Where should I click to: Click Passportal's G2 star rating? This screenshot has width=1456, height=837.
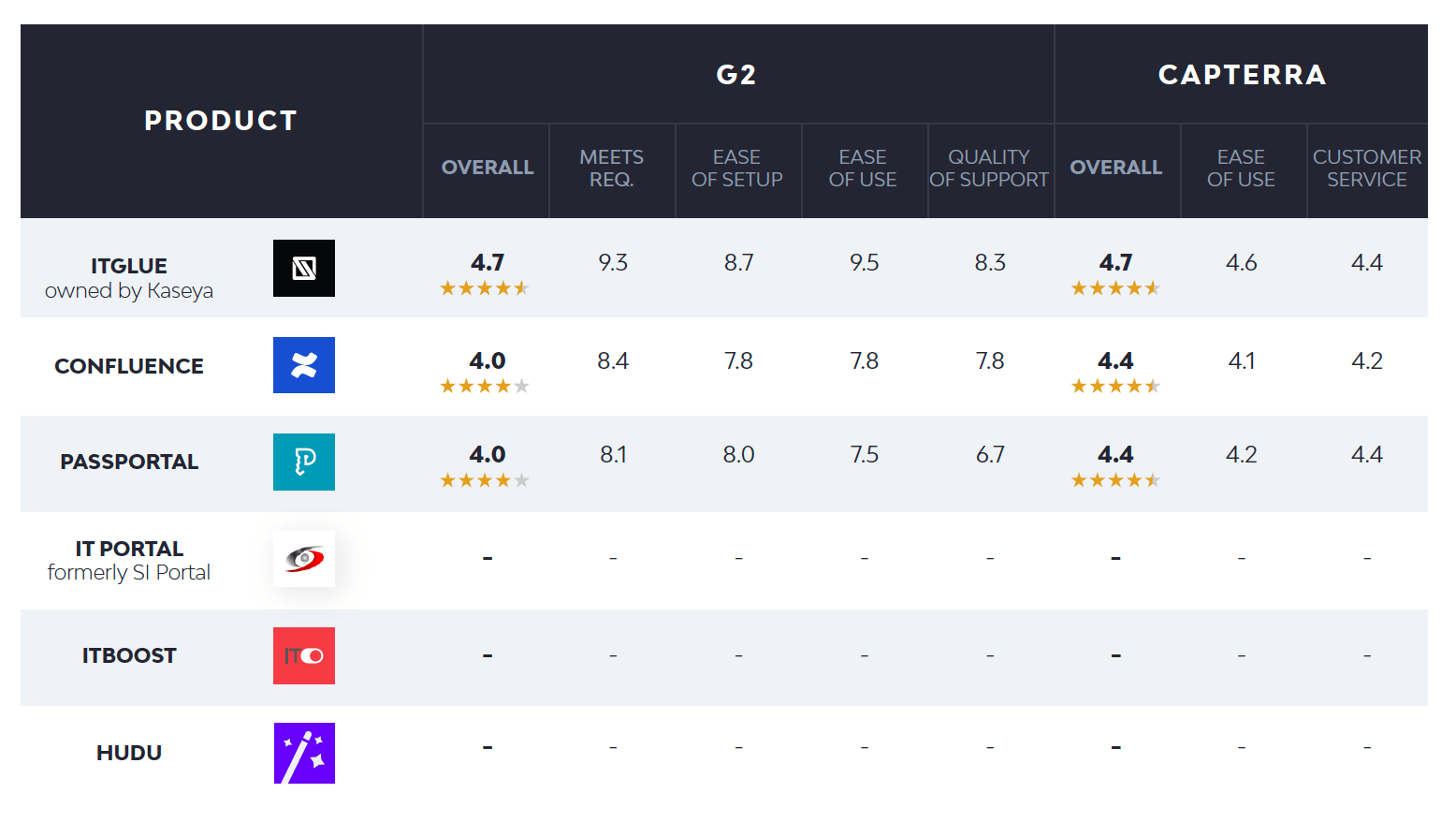point(485,480)
